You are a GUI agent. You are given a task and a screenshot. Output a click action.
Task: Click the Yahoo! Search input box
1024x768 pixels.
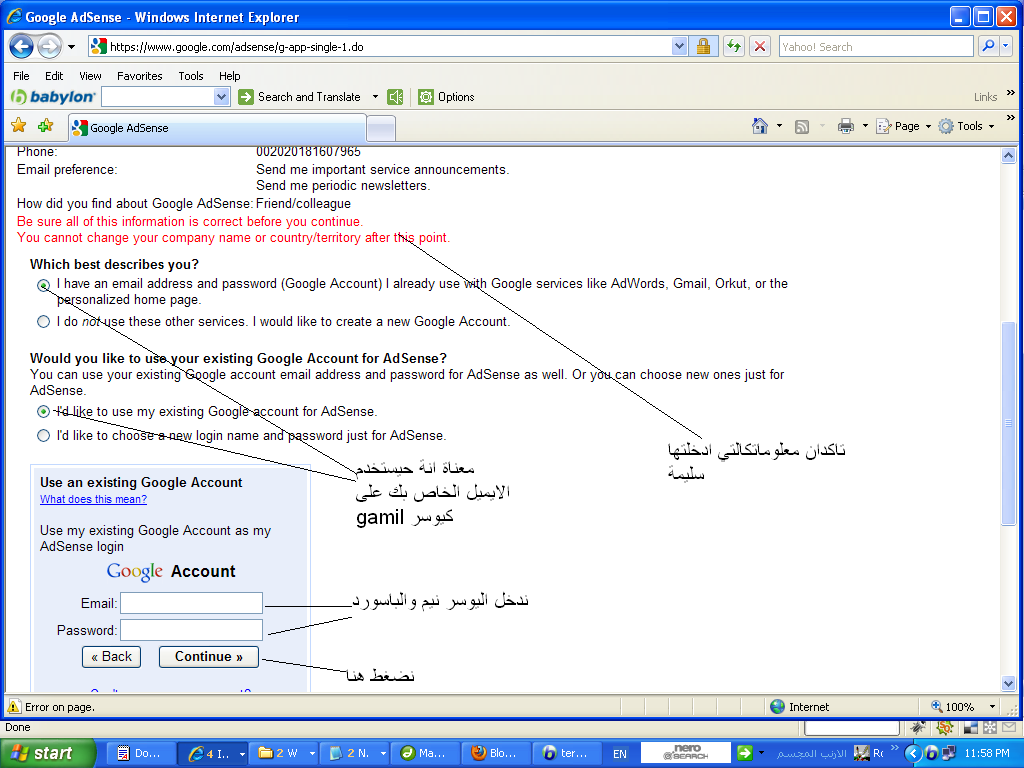[876, 46]
